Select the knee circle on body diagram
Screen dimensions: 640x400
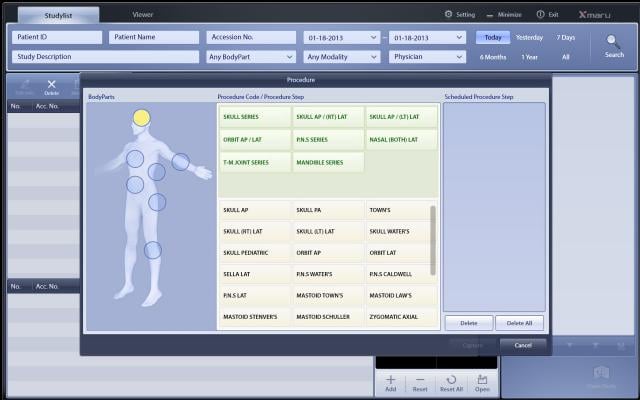tap(152, 249)
